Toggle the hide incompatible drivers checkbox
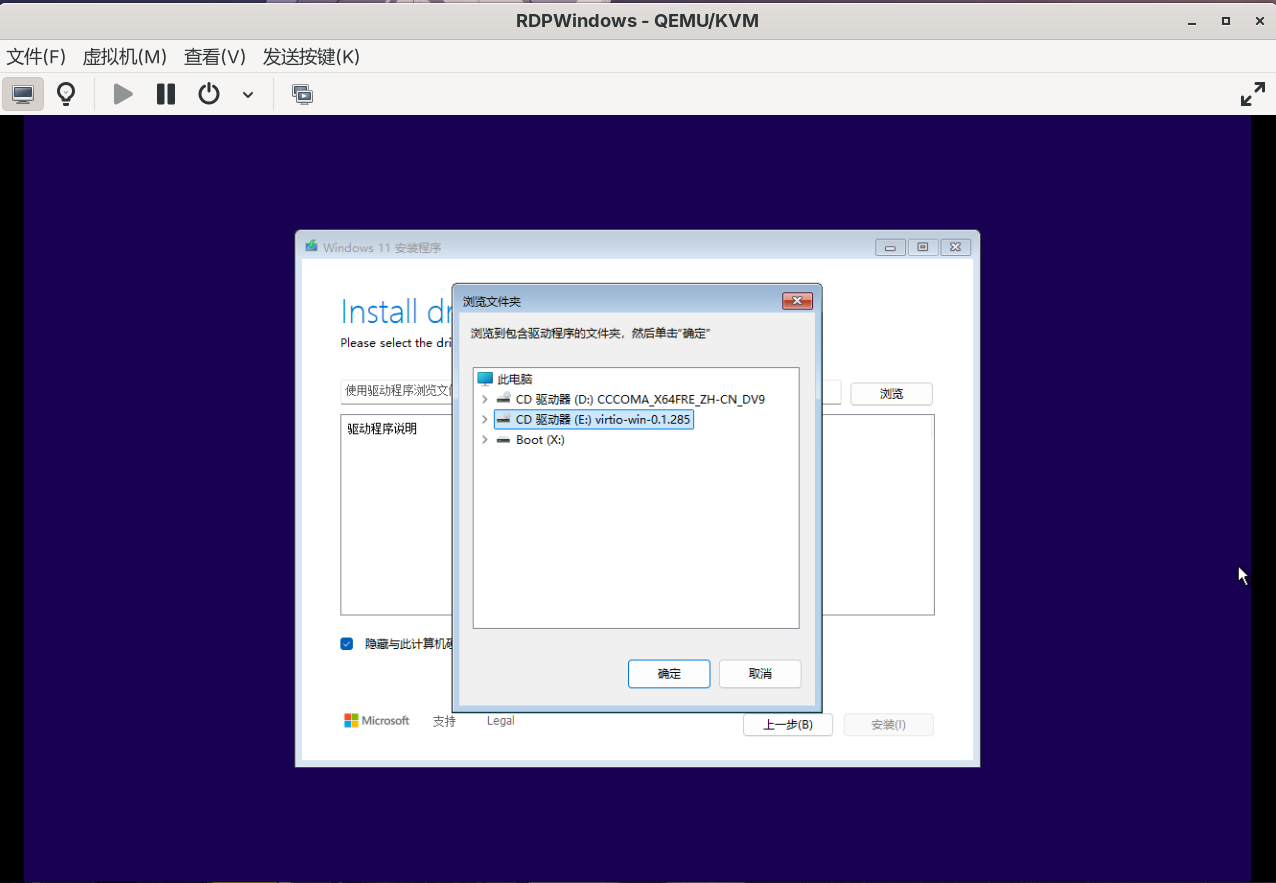The height and width of the screenshot is (883, 1276). point(347,644)
